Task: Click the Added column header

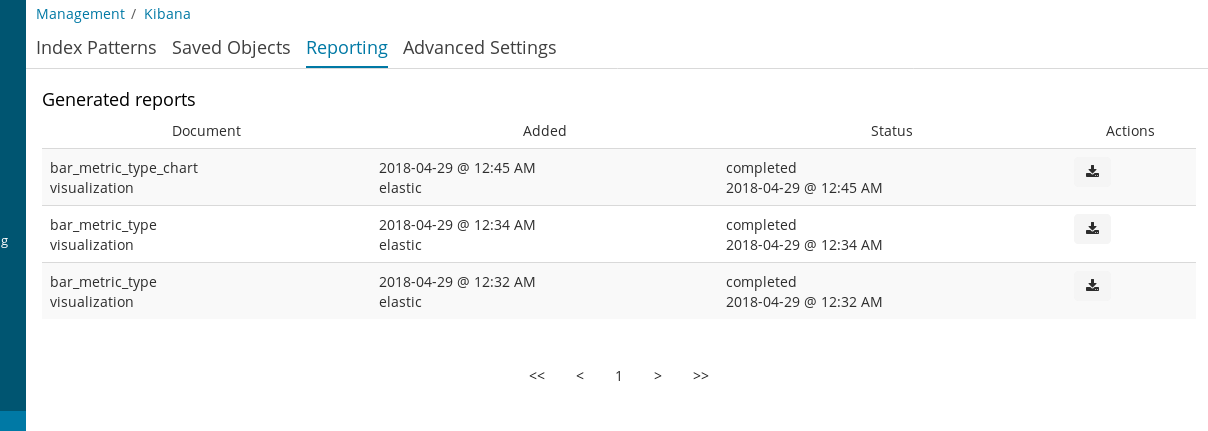Action: [545, 131]
